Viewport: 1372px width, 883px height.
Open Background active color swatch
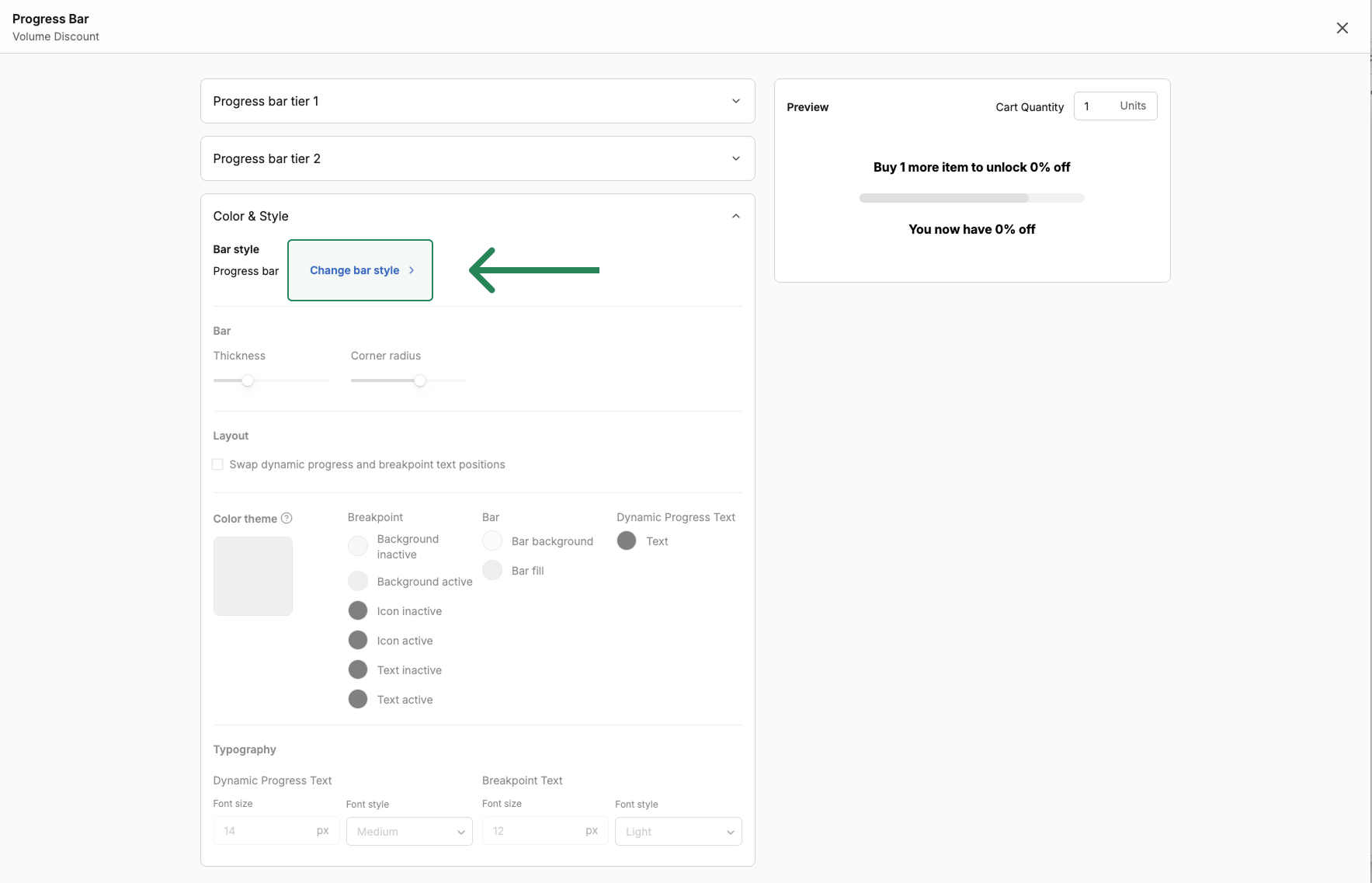point(358,581)
